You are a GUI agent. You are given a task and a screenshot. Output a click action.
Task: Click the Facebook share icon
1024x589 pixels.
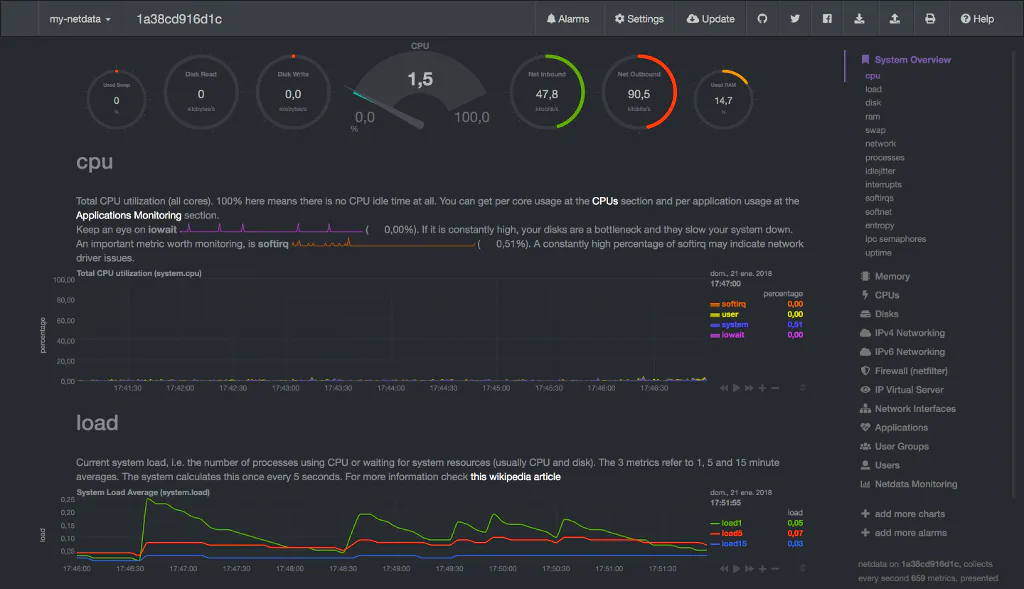point(827,19)
